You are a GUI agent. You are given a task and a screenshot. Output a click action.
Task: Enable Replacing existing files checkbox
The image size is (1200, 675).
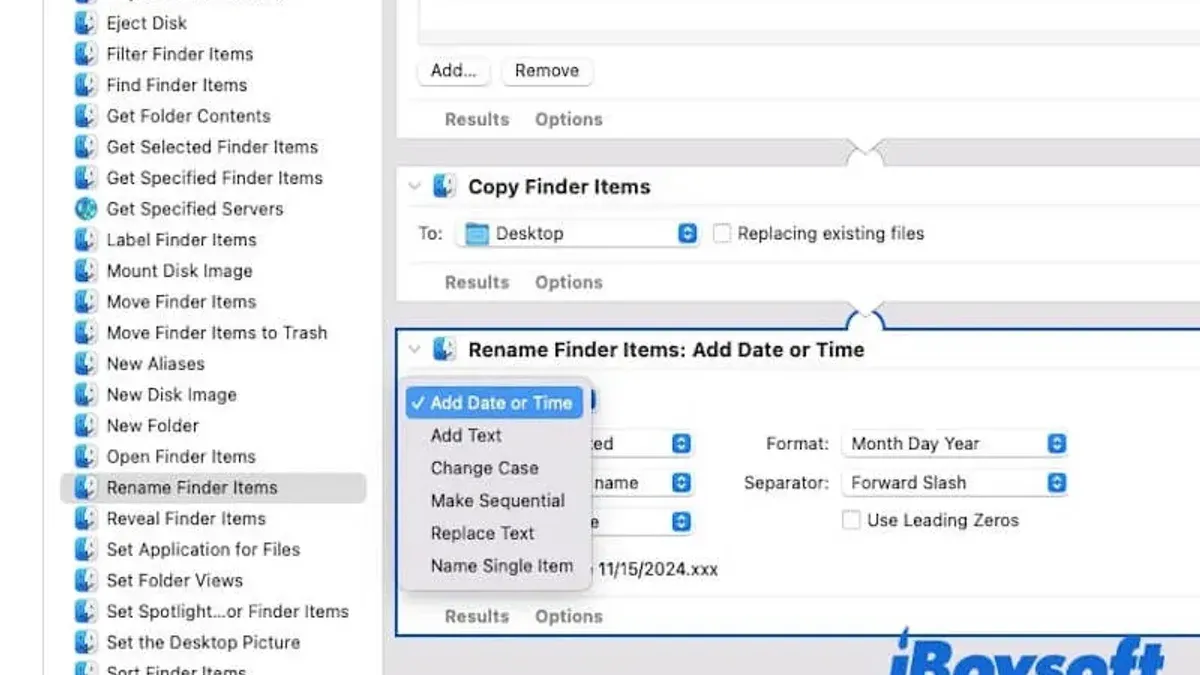pyautogui.click(x=721, y=234)
